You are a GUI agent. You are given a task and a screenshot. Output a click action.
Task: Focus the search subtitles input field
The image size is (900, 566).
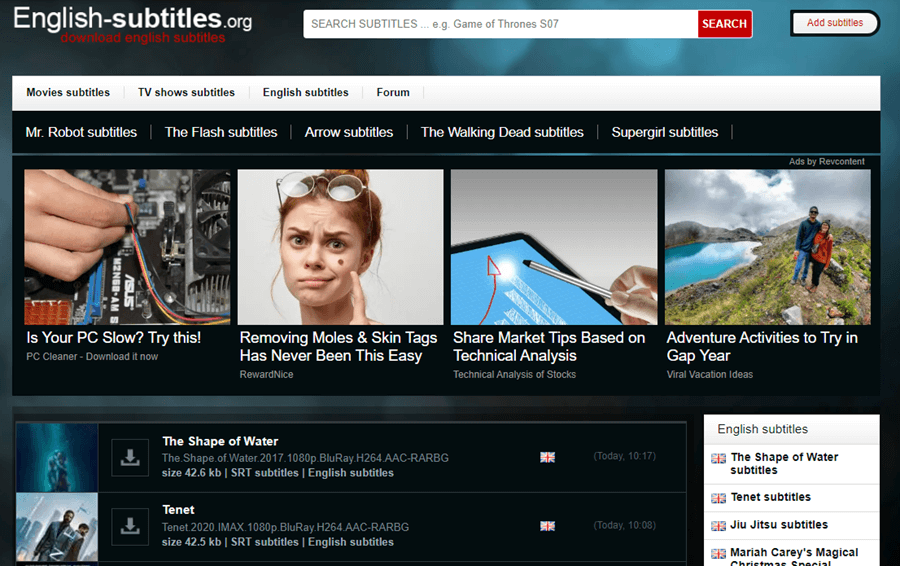(x=501, y=24)
